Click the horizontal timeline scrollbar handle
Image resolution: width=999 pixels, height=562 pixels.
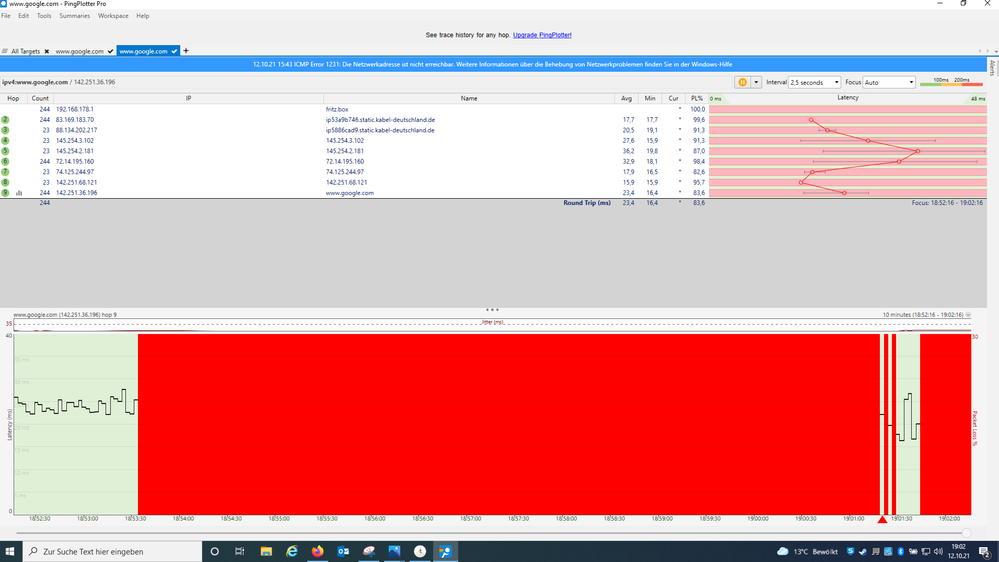tap(967, 533)
